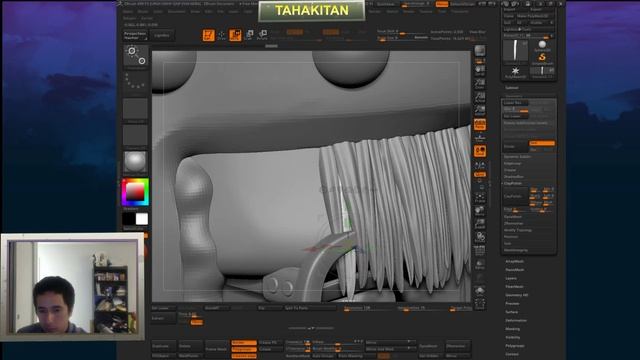This screenshot has height=360, width=640.
Task: Toggle Floor grid on right shelf
Action: coord(480,138)
